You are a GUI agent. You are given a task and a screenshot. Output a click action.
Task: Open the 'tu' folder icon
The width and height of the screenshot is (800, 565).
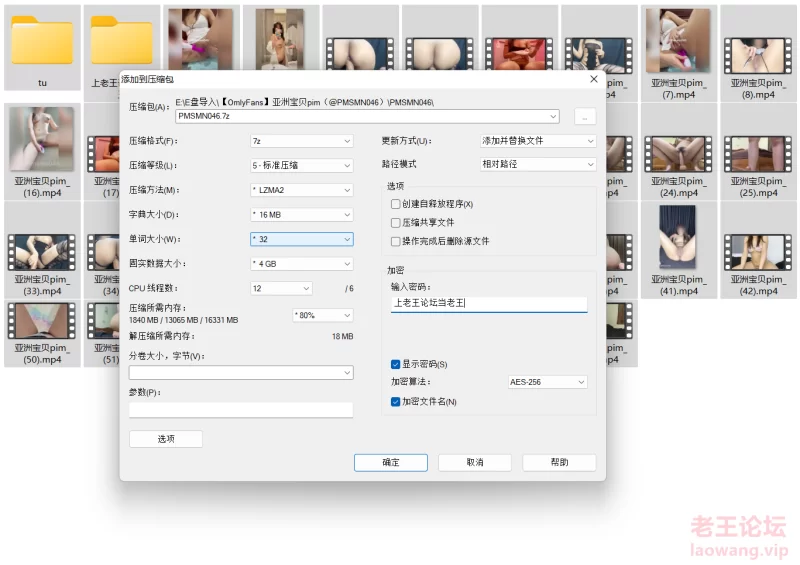pos(42,42)
